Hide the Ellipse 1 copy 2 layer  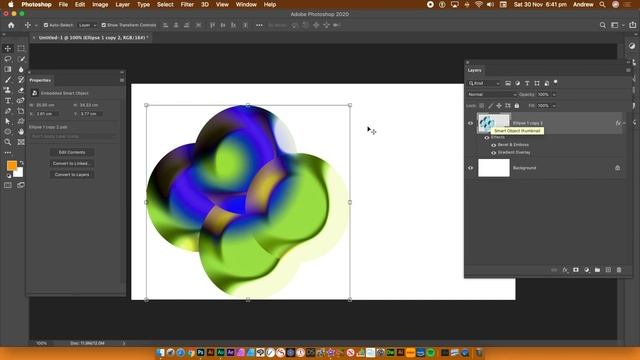(x=470, y=123)
